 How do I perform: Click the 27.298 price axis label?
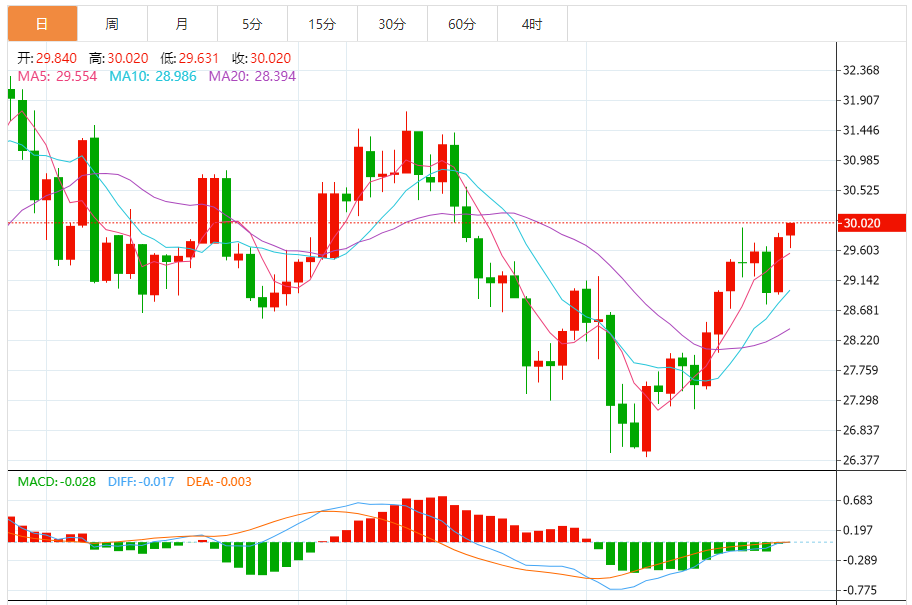click(x=861, y=400)
